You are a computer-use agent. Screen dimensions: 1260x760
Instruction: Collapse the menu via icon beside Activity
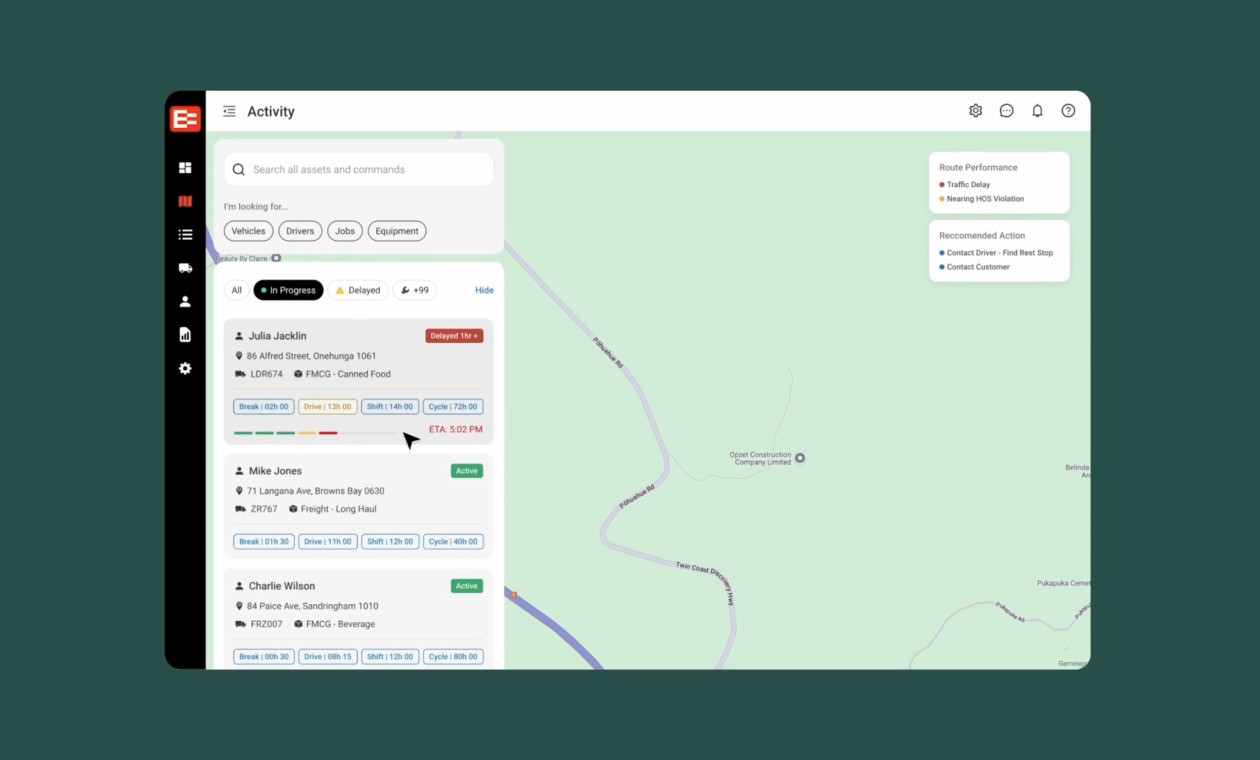pyautogui.click(x=229, y=111)
